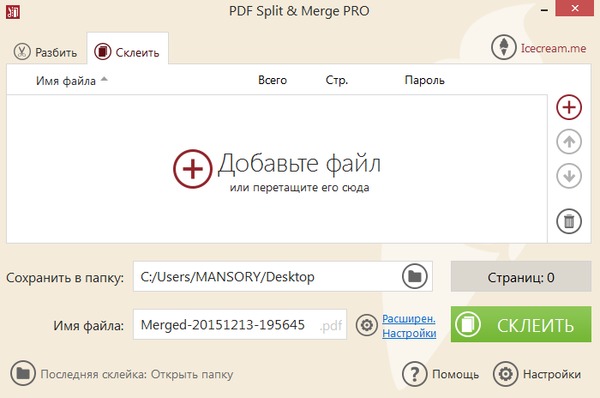Image resolution: width=600 pixels, height=398 pixels.
Task: Click the trash can delete icon
Action: (569, 221)
